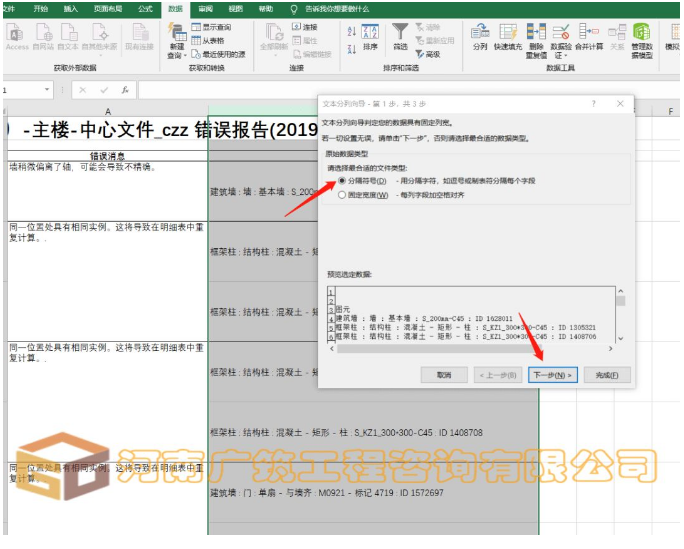Viewport: 684px width, 549px height.
Task: Switch to the 公式 ribbon tab
Action: click(x=145, y=8)
